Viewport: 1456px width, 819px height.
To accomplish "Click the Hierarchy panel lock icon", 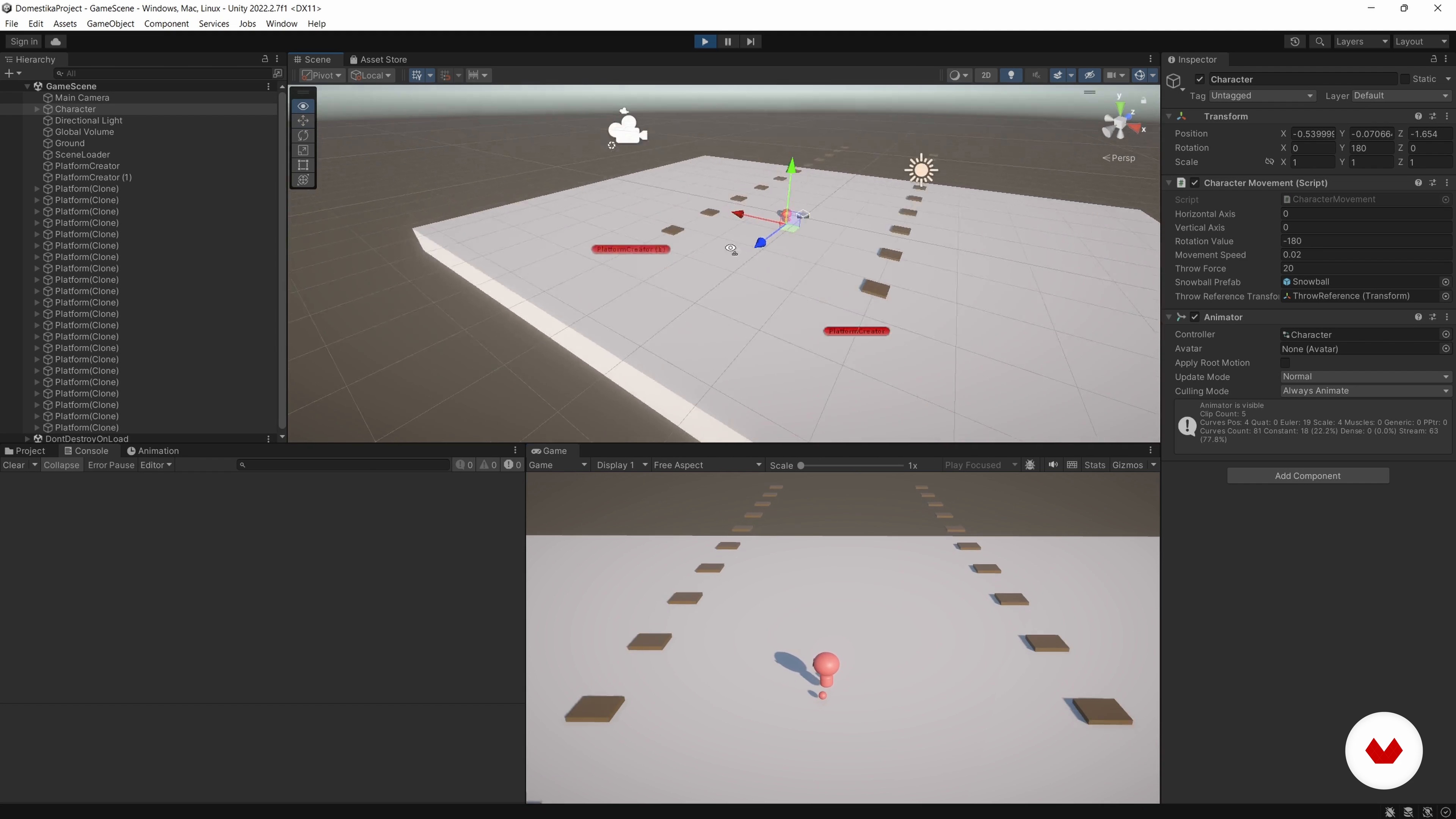I will (x=265, y=59).
